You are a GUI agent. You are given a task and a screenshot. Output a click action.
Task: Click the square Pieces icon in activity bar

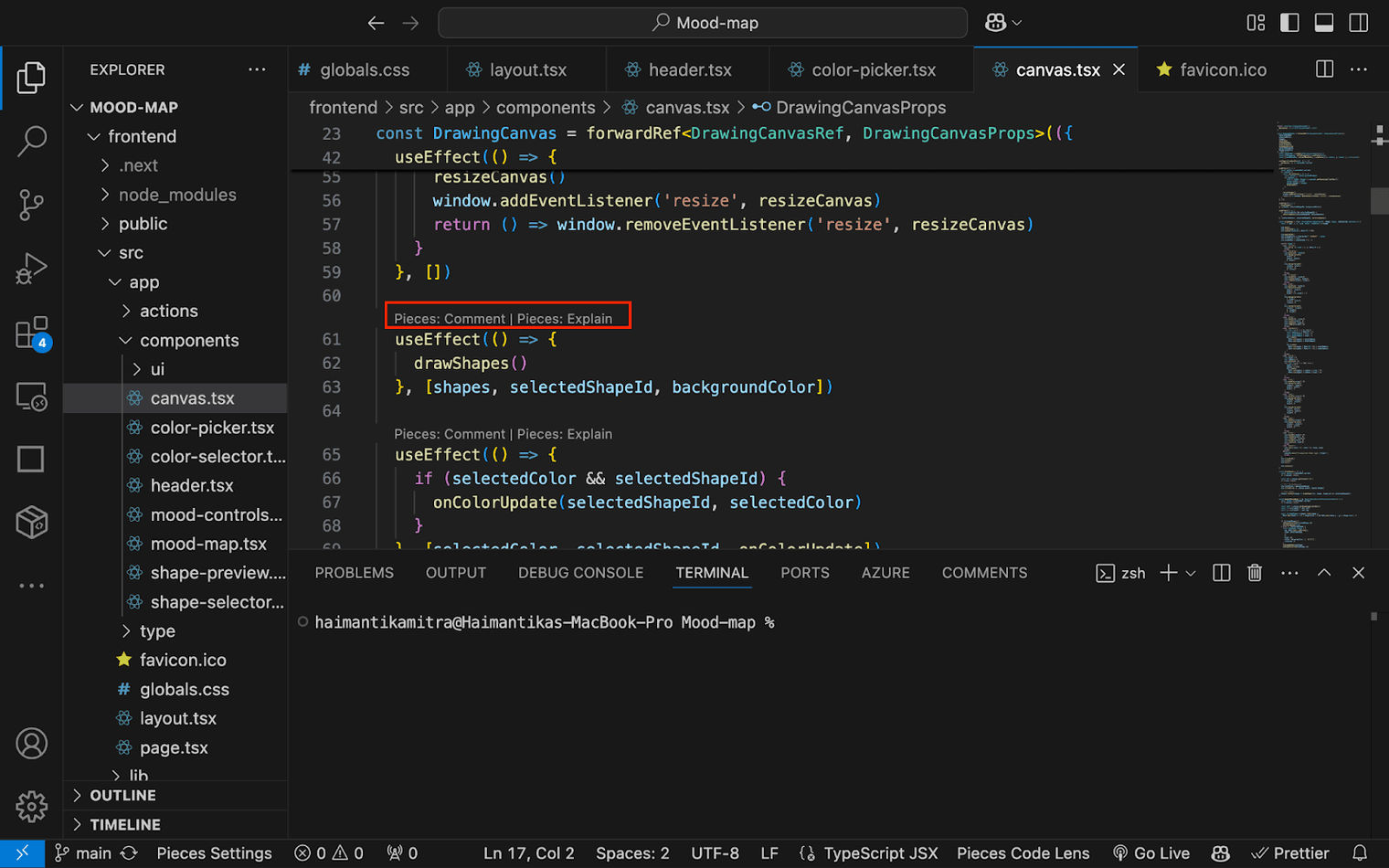31,459
